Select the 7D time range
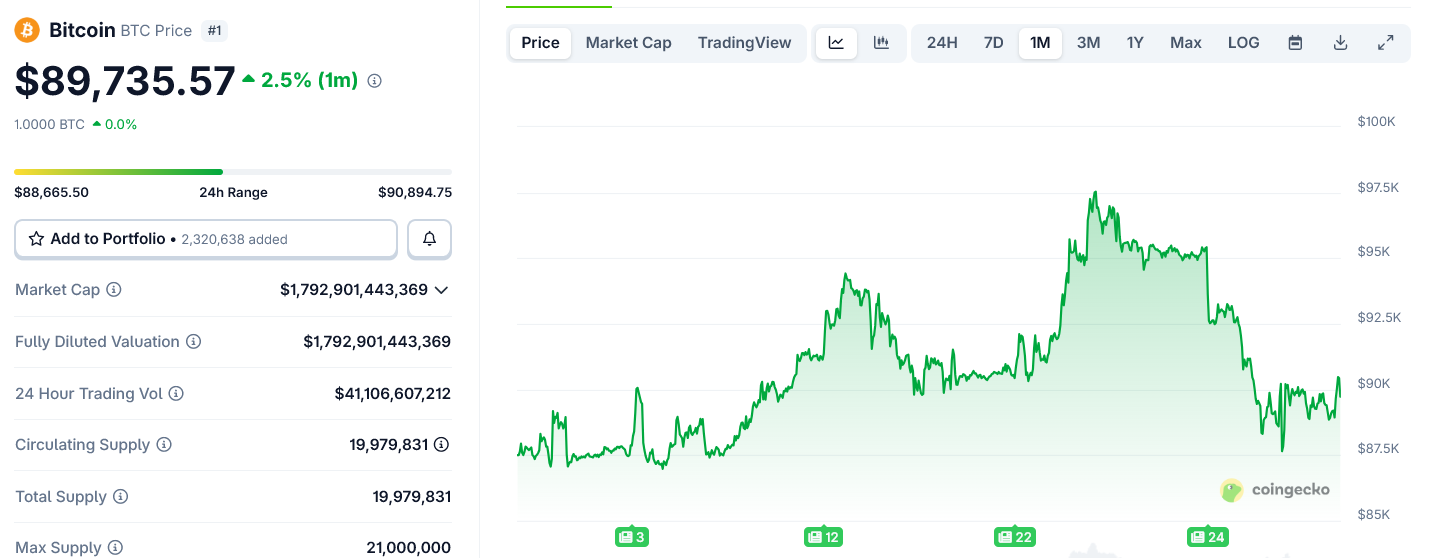 [x=994, y=43]
